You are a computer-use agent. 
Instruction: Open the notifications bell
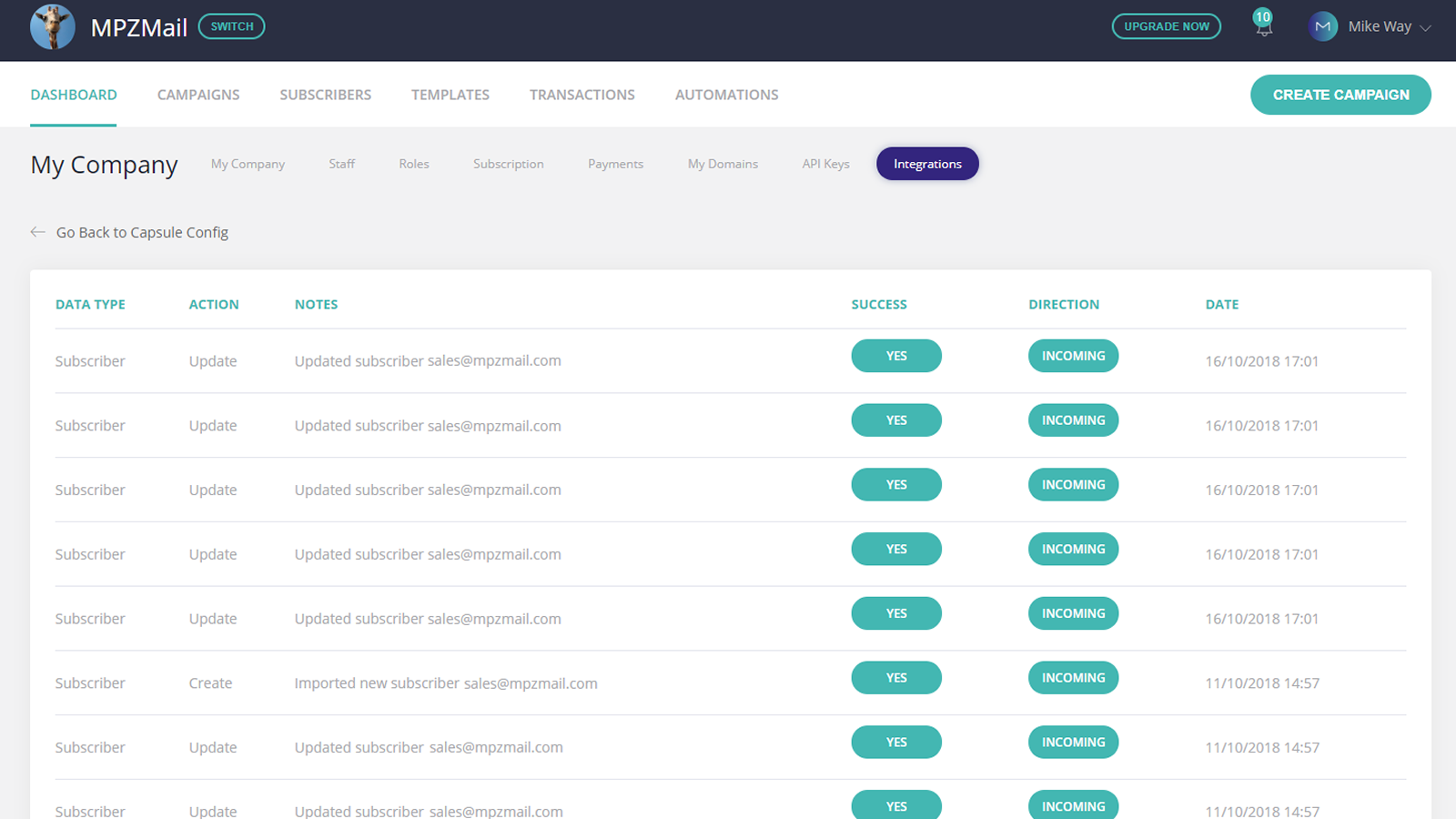click(1263, 26)
